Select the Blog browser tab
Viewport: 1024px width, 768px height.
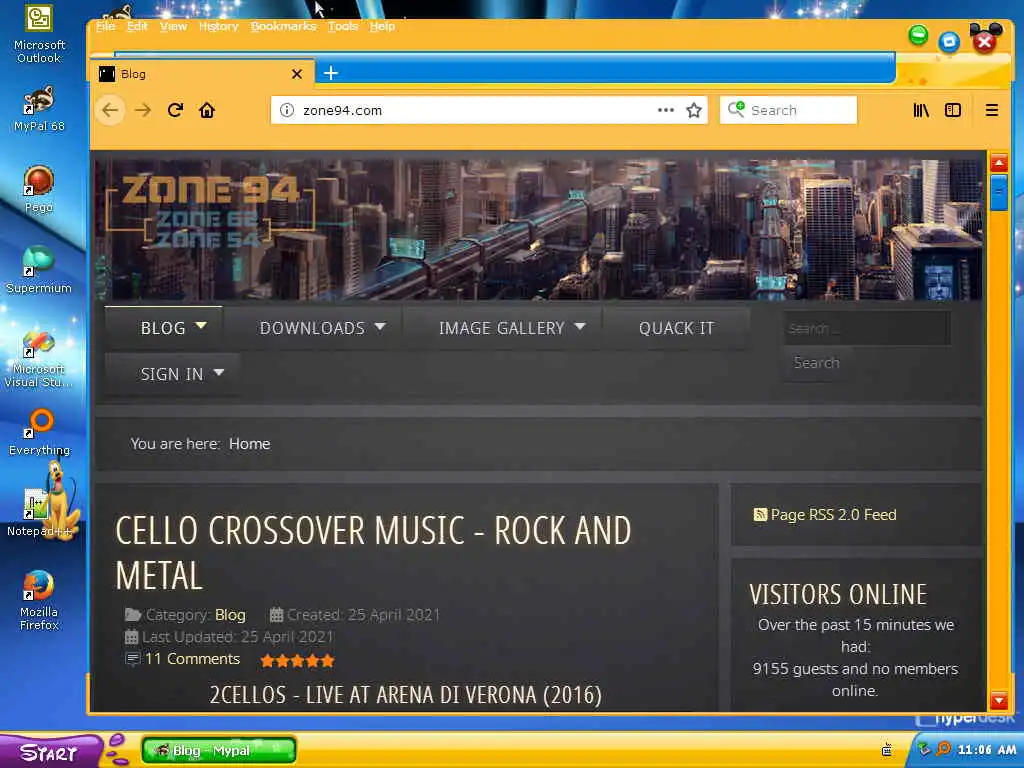(x=202, y=74)
